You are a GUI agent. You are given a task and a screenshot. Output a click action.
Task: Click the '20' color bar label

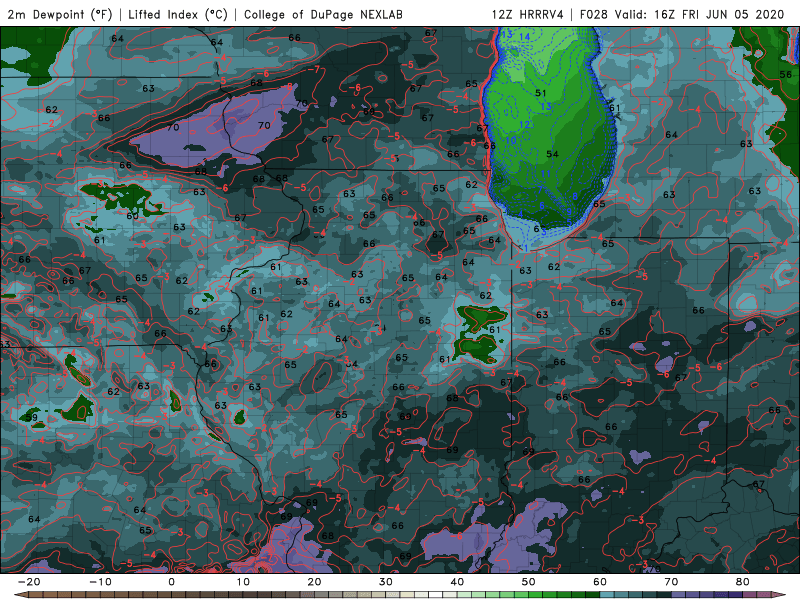(x=314, y=582)
